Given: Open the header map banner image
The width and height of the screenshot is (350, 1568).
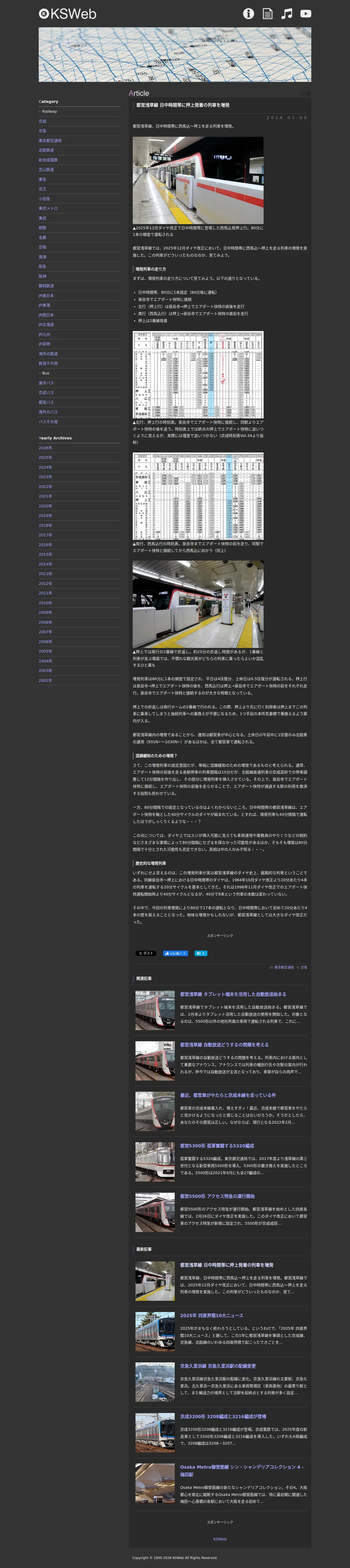Looking at the screenshot, I should (x=175, y=55).
